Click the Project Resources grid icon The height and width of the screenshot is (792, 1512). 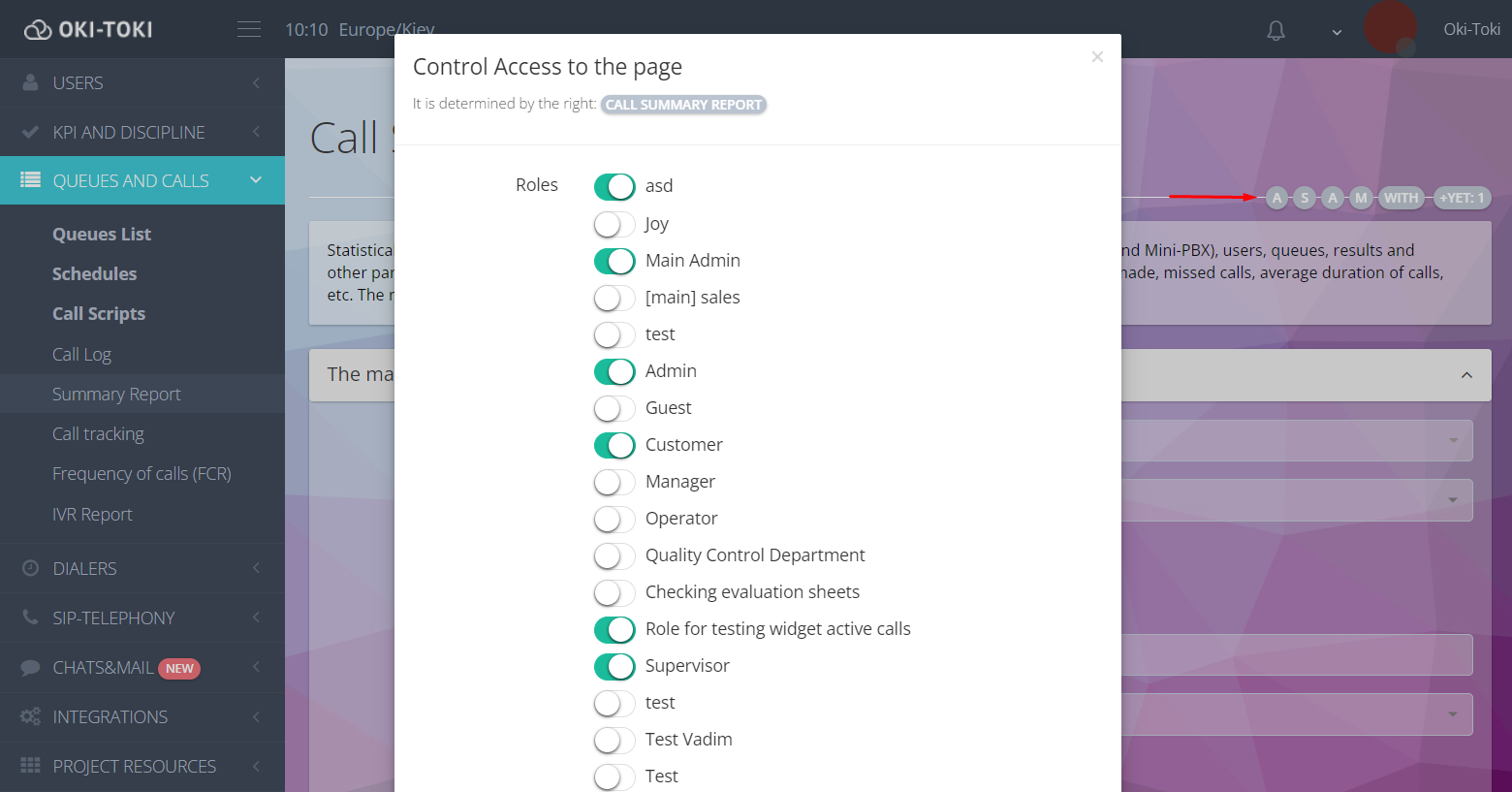click(x=30, y=766)
